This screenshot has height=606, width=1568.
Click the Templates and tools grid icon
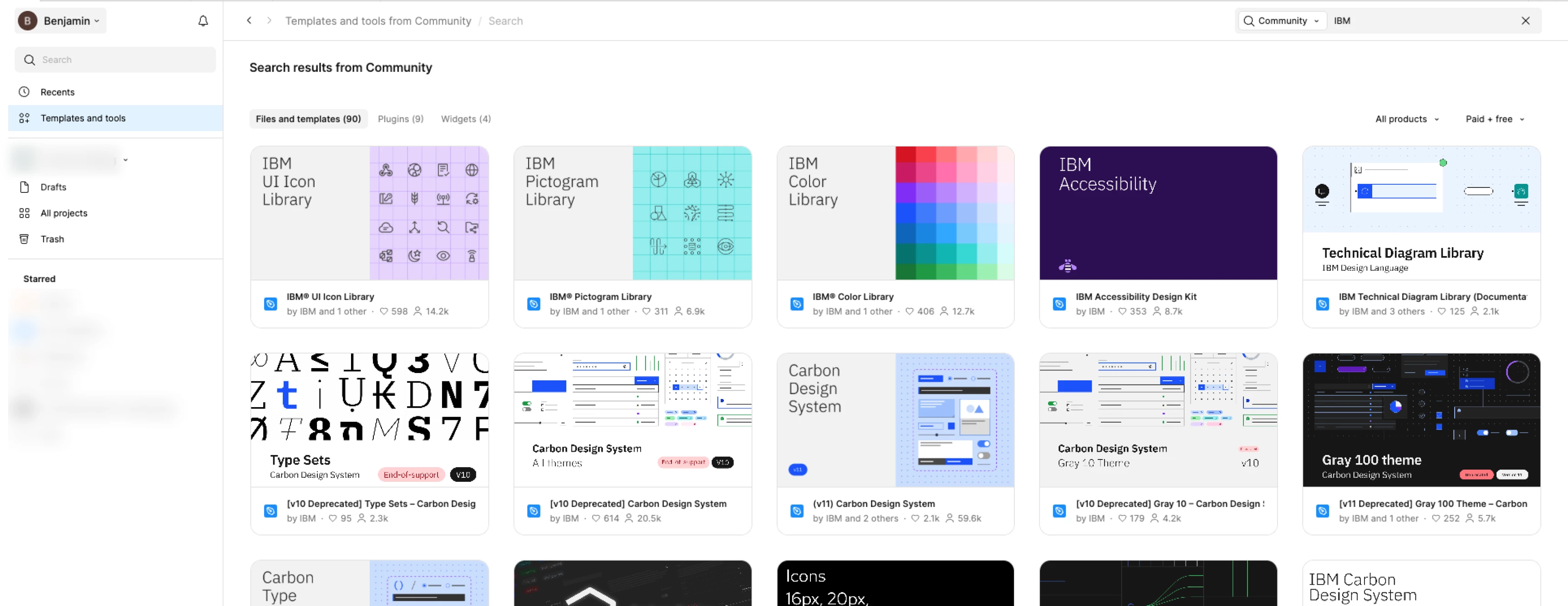tap(24, 118)
